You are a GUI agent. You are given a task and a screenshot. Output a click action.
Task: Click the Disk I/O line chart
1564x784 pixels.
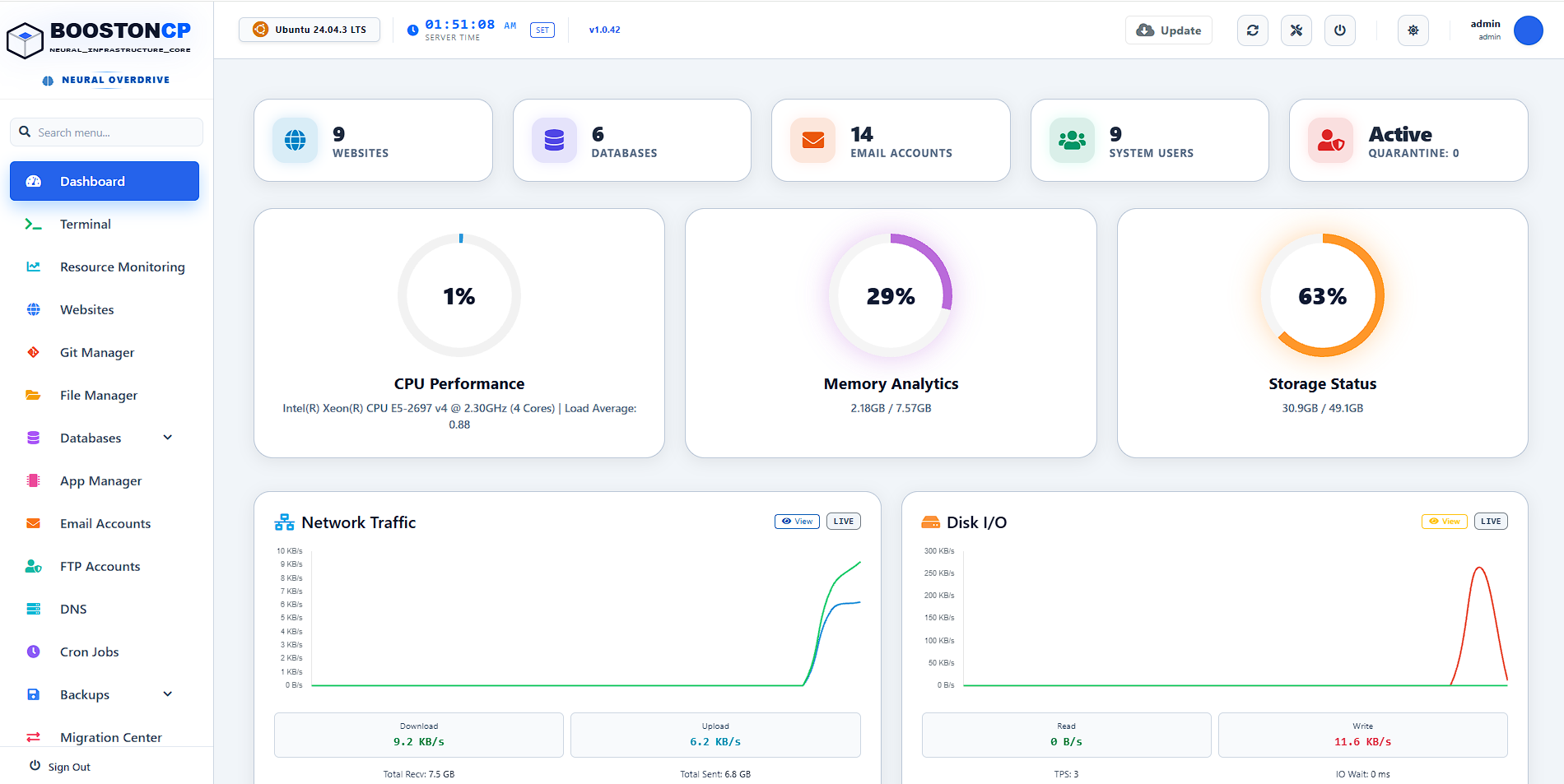pos(1215,617)
